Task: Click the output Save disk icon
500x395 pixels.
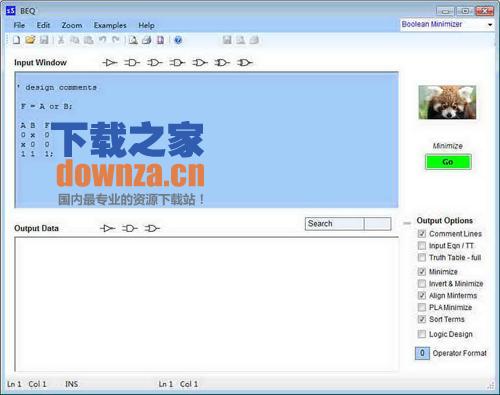Action: [x=227, y=40]
